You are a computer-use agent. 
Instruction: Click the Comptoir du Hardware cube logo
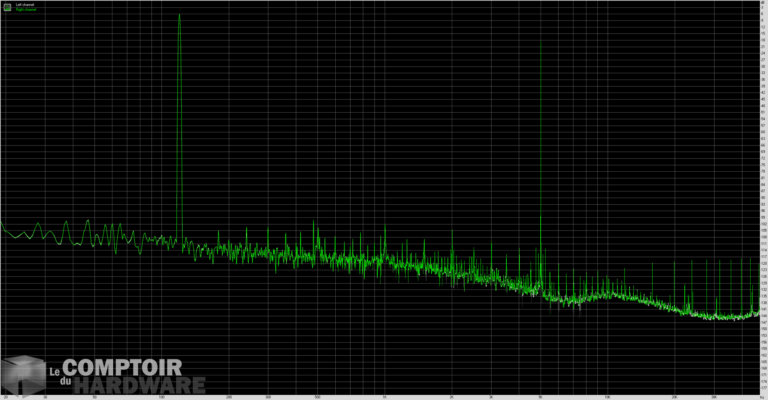23,374
